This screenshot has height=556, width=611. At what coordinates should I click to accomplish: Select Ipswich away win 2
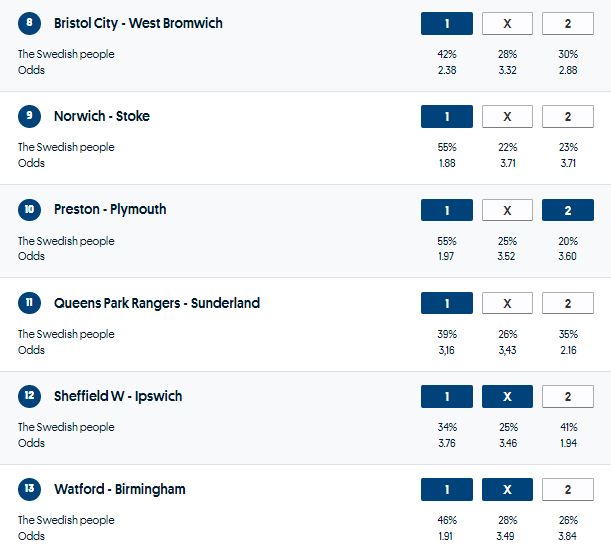pyautogui.click(x=568, y=396)
